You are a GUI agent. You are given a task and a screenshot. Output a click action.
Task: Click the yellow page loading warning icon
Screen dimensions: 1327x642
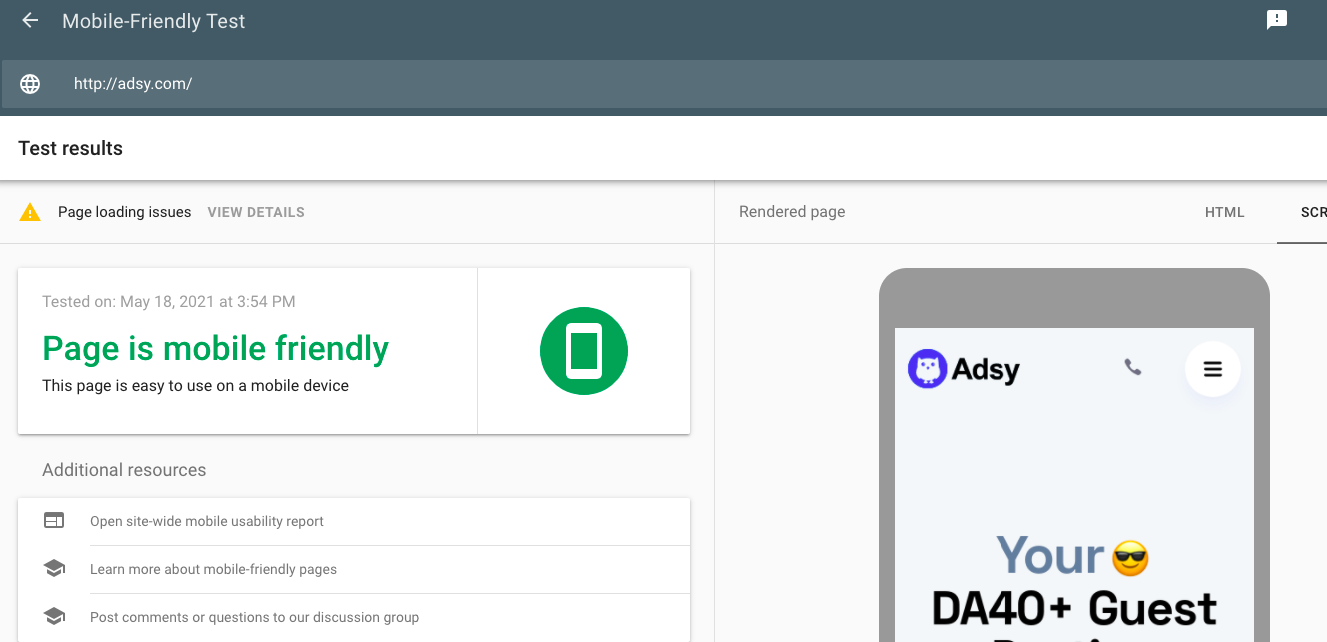30,212
